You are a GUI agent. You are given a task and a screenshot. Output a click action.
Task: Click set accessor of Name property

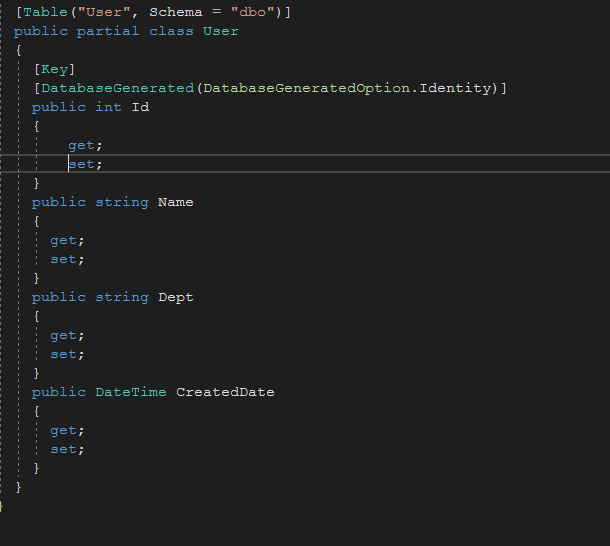pyautogui.click(x=64, y=259)
